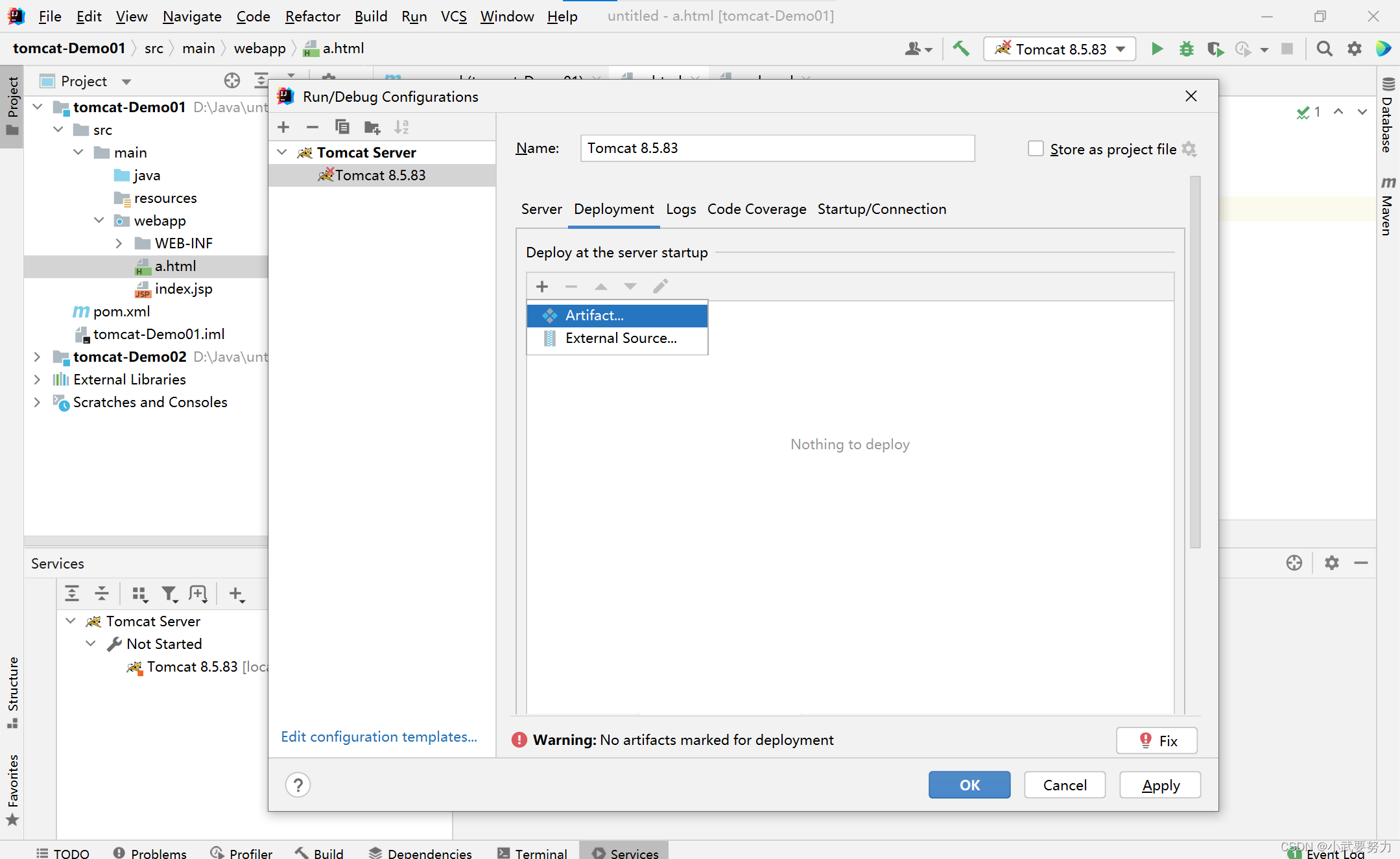Click the Debug bug icon
The width and height of the screenshot is (1400, 859).
point(1186,49)
